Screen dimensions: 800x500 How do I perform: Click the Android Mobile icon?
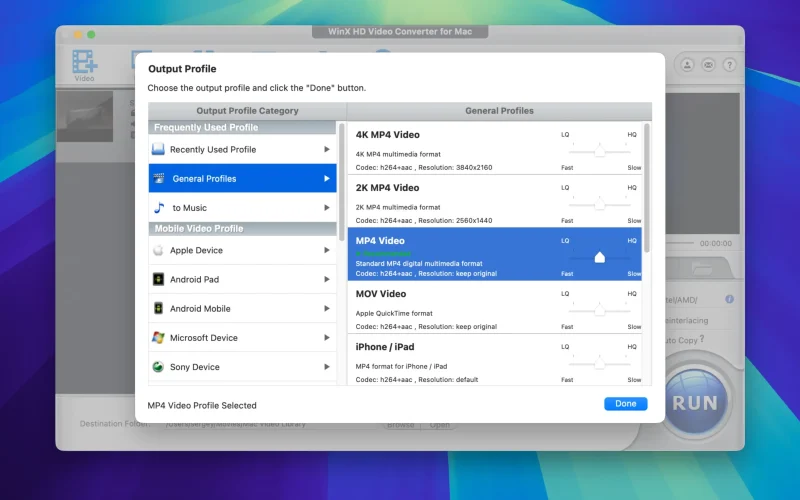pyautogui.click(x=158, y=308)
